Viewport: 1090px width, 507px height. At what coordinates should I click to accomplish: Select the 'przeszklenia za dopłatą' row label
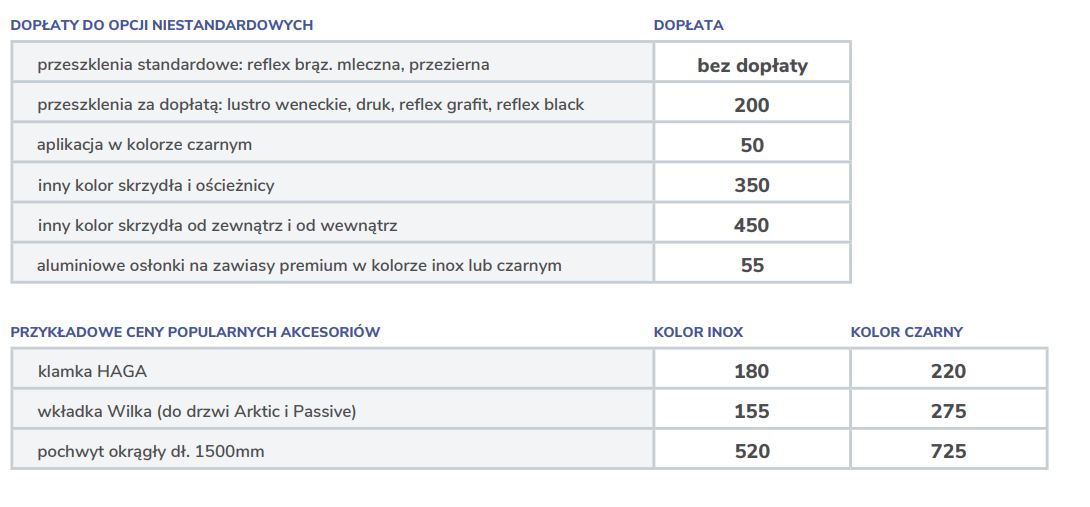tap(310, 105)
